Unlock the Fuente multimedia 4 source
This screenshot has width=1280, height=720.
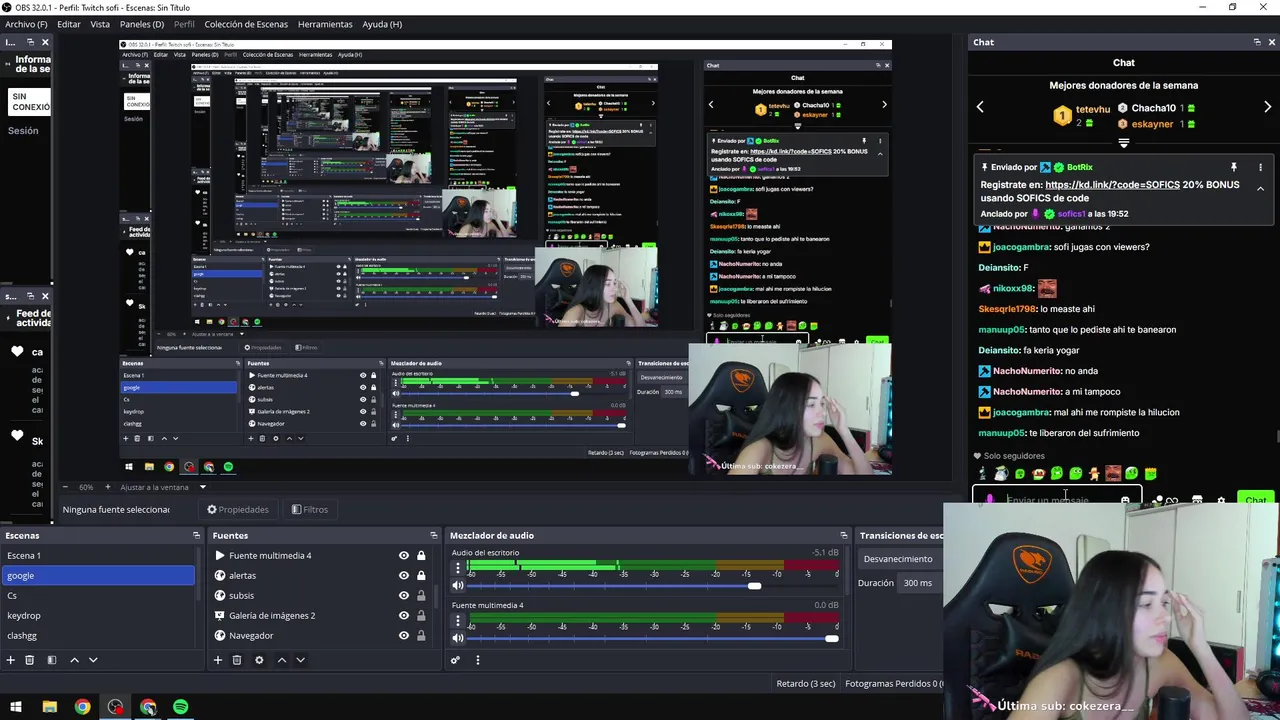[421, 555]
